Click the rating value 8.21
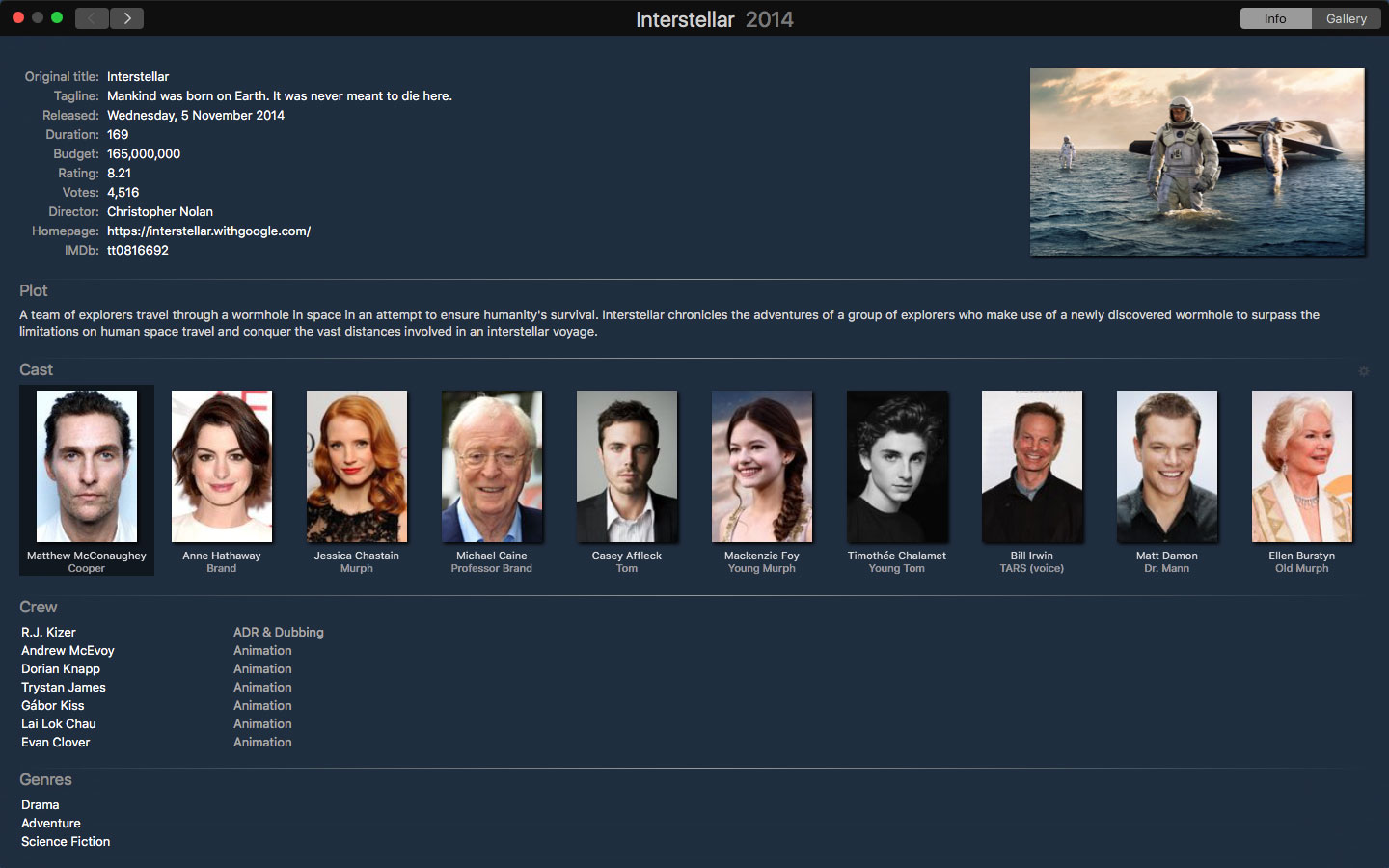This screenshot has height=868, width=1389. (119, 173)
